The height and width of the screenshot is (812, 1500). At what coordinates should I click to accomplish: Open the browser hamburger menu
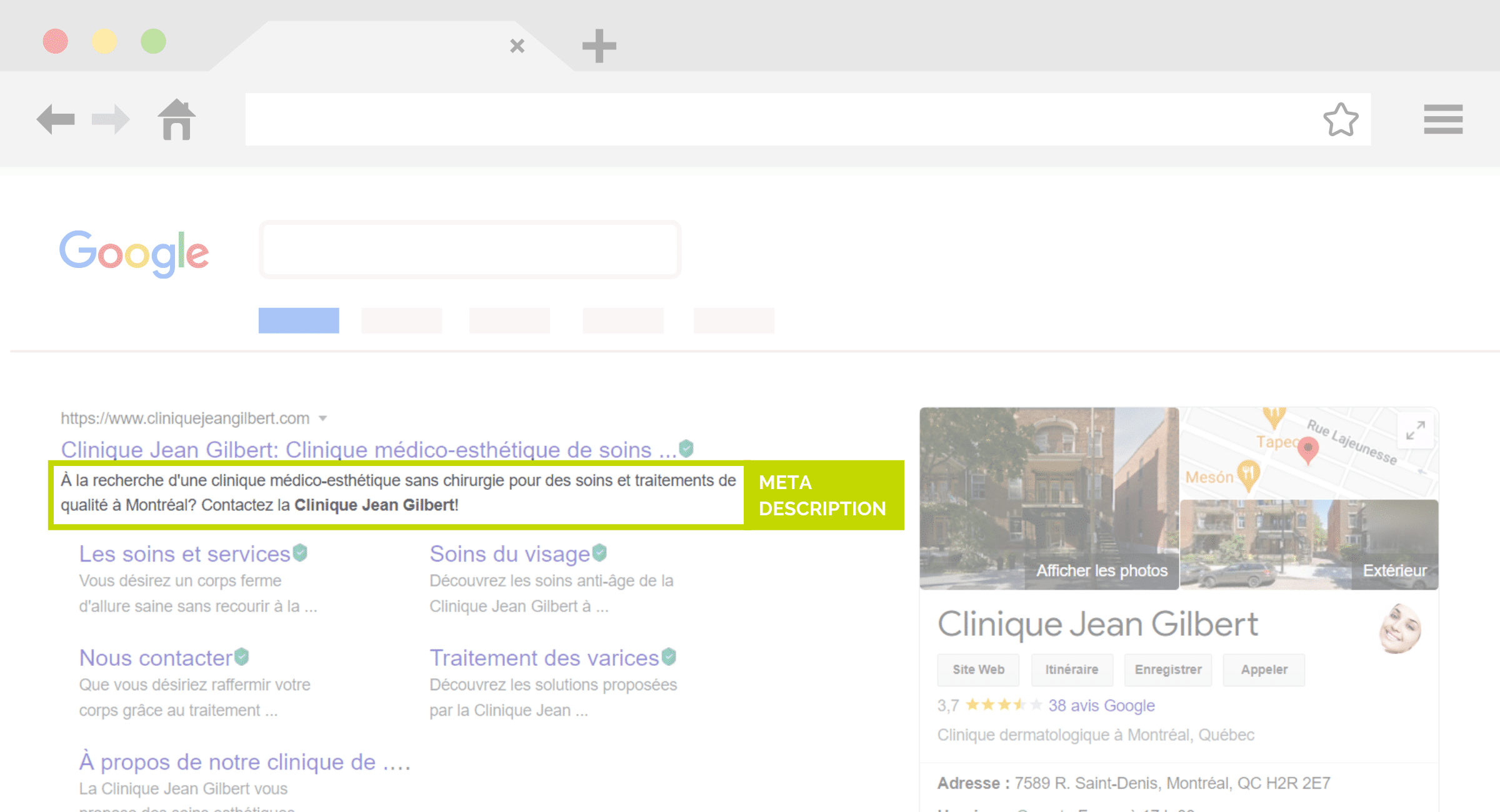tap(1442, 119)
